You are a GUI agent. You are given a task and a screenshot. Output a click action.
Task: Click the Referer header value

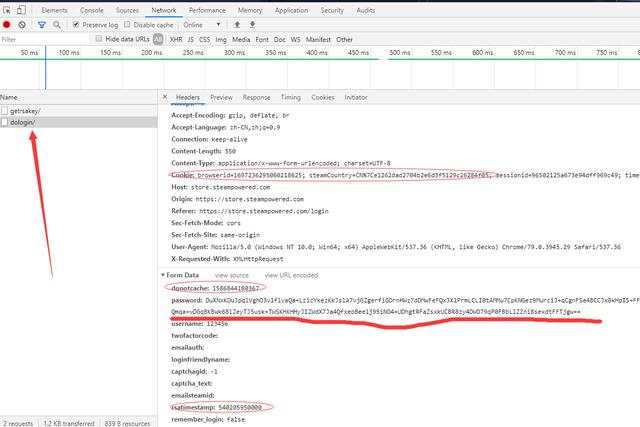coord(264,211)
